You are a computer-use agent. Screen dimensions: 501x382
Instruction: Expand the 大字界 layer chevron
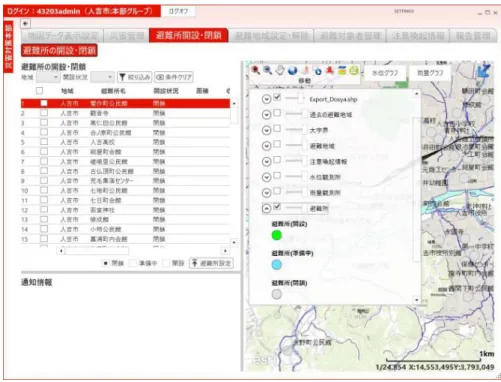(x=266, y=130)
